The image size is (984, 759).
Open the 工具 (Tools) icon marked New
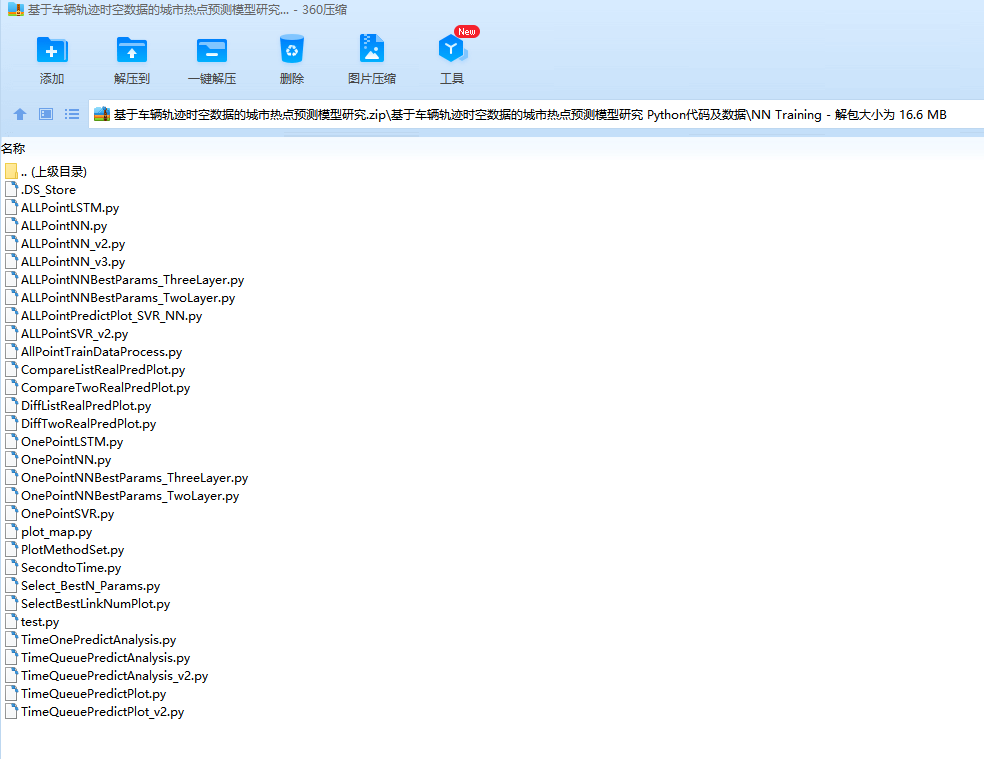point(453,48)
